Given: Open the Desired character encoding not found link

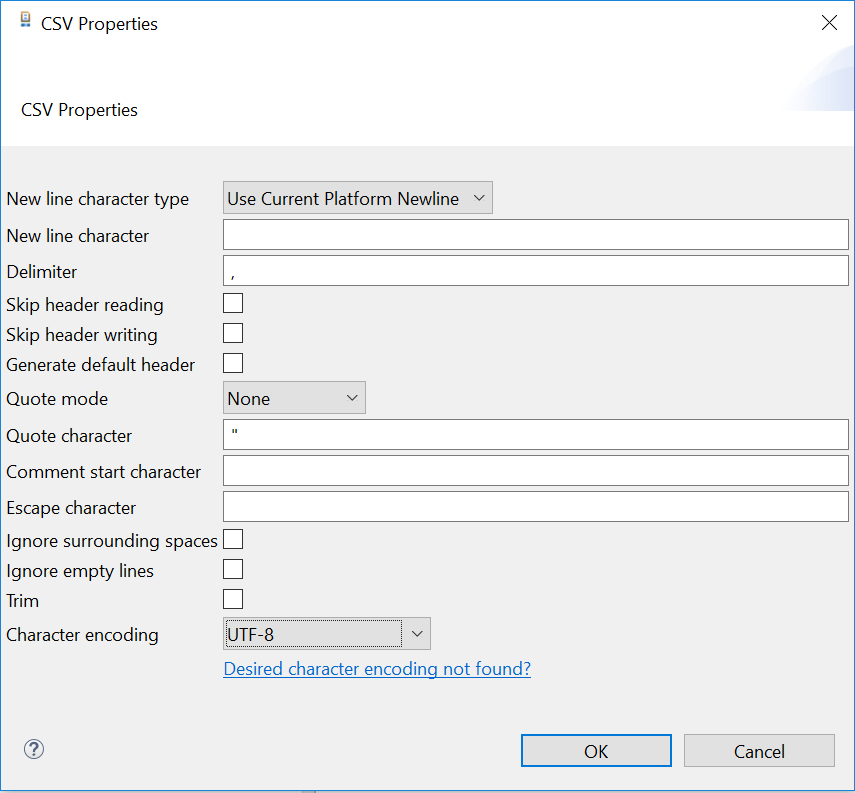Looking at the screenshot, I should (377, 669).
